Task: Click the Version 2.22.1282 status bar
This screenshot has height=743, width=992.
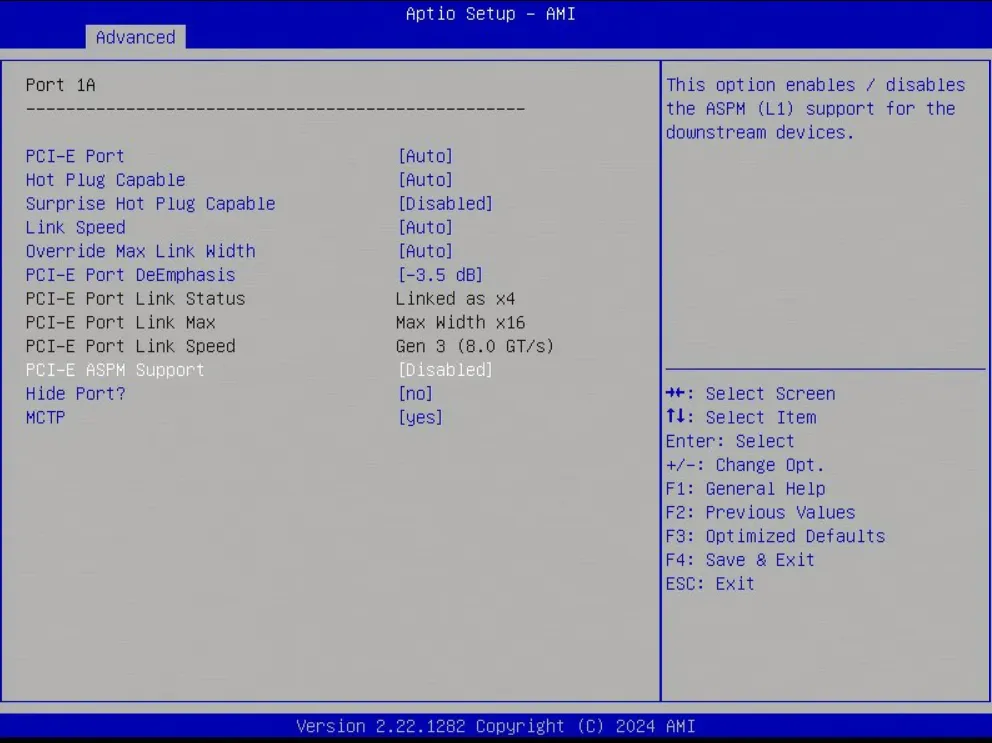Action: (x=489, y=726)
